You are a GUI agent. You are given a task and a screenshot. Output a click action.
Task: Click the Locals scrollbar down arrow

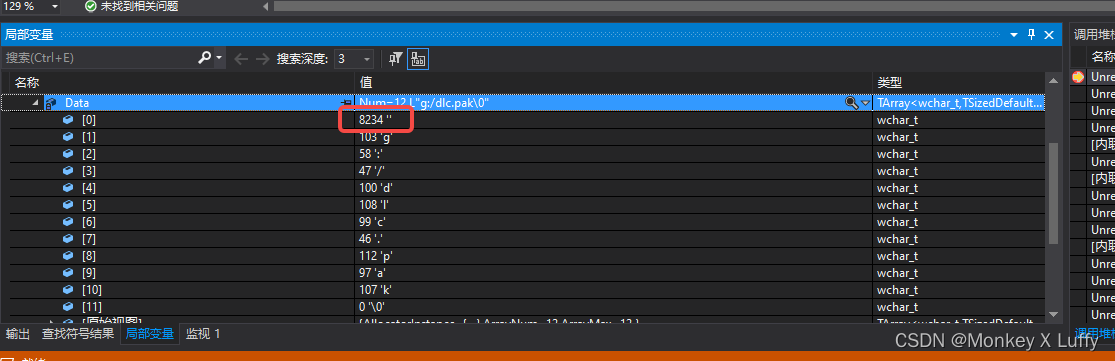click(1053, 313)
